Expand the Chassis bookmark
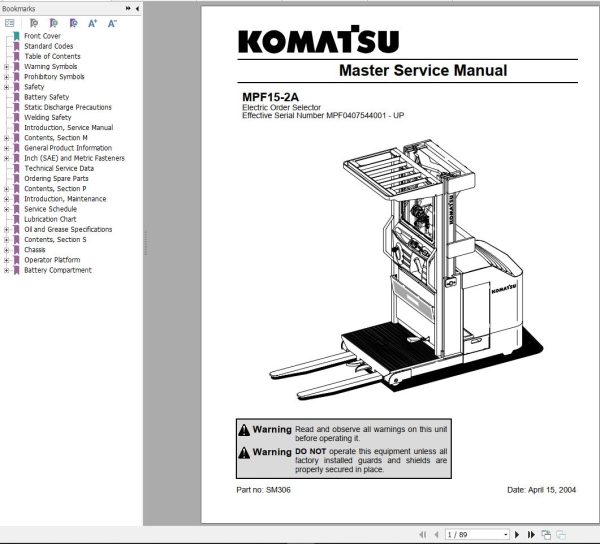The height and width of the screenshot is (544, 600). [x=6, y=250]
